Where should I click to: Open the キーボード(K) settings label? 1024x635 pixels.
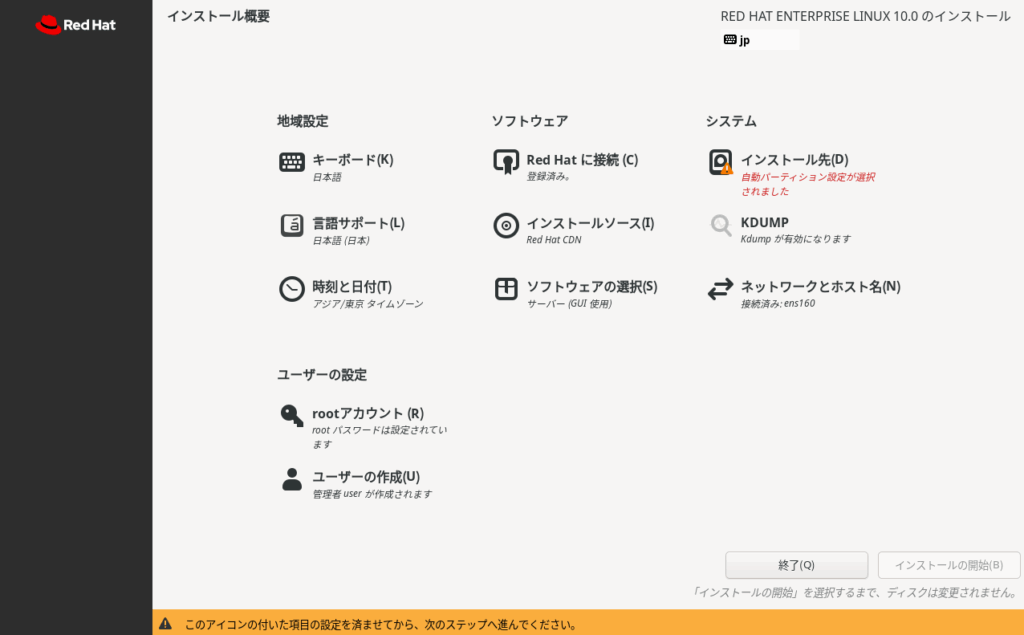[352, 160]
